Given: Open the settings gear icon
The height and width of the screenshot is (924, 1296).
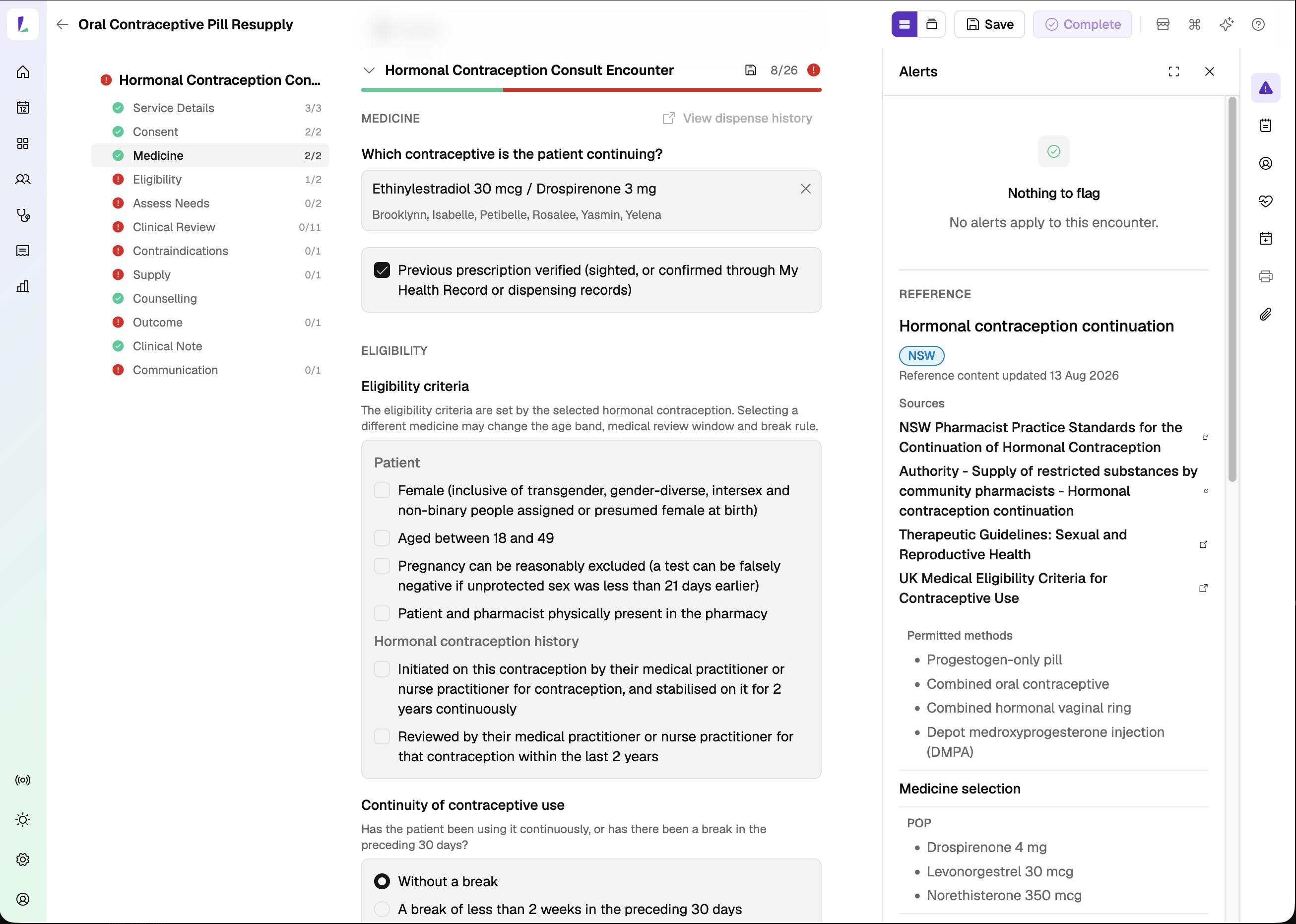Looking at the screenshot, I should 23,859.
